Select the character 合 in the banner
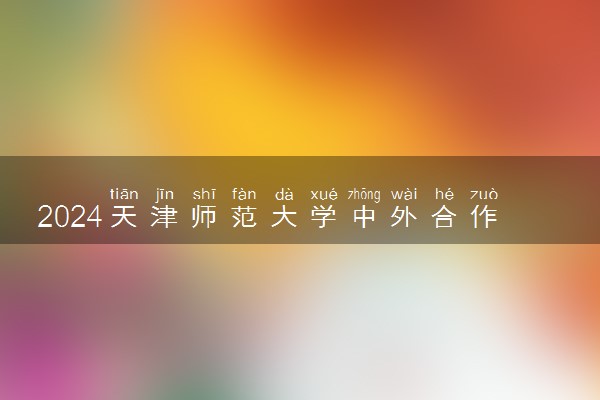This screenshot has height=400, width=600. 444,217
